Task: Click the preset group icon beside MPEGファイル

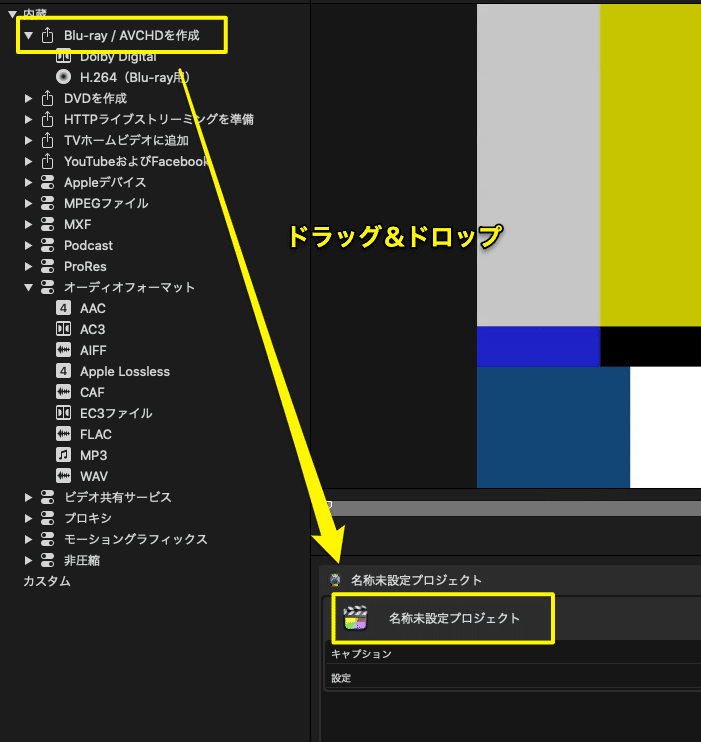Action: (47, 203)
